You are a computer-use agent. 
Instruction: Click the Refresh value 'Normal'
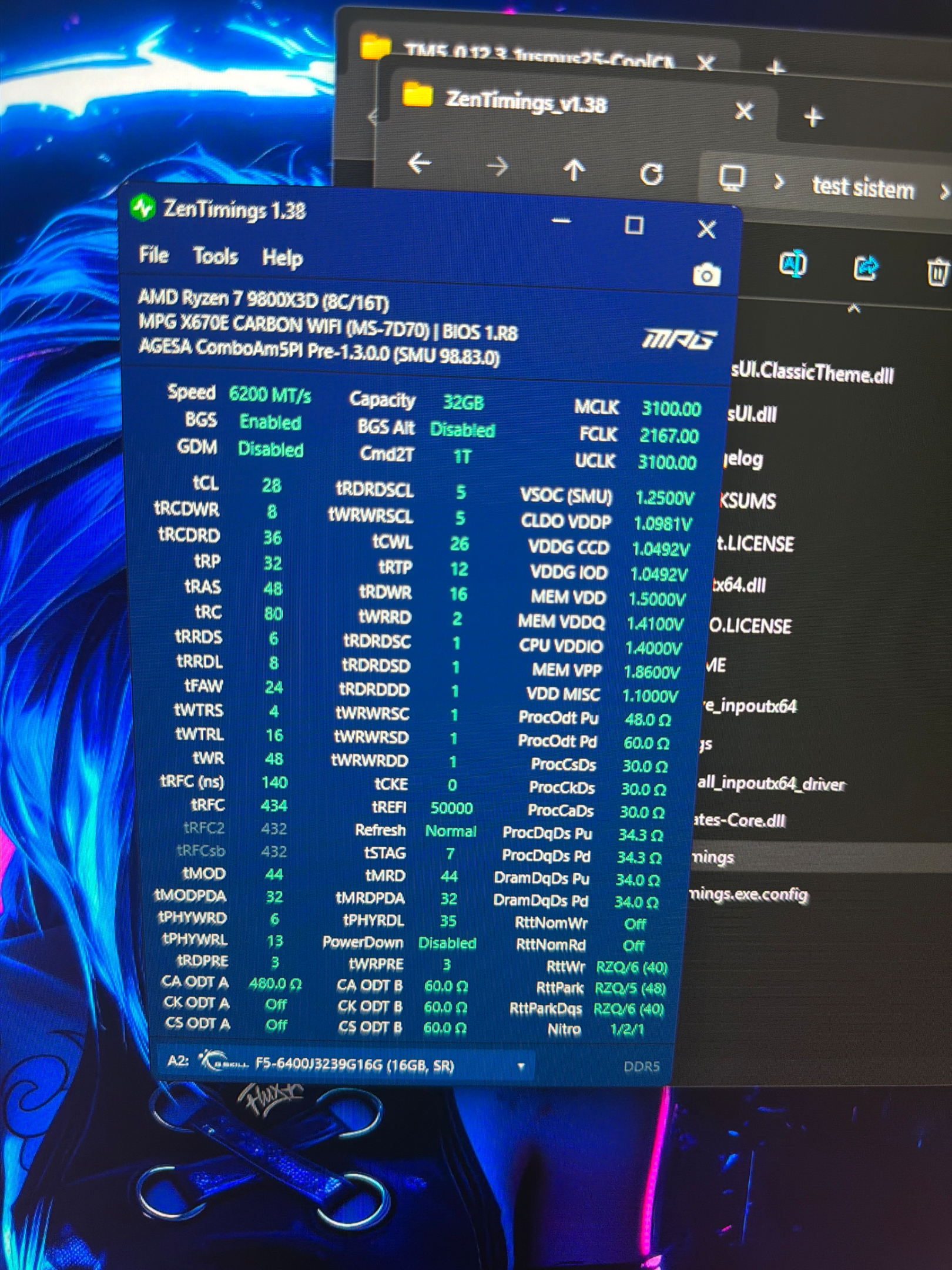point(451,831)
